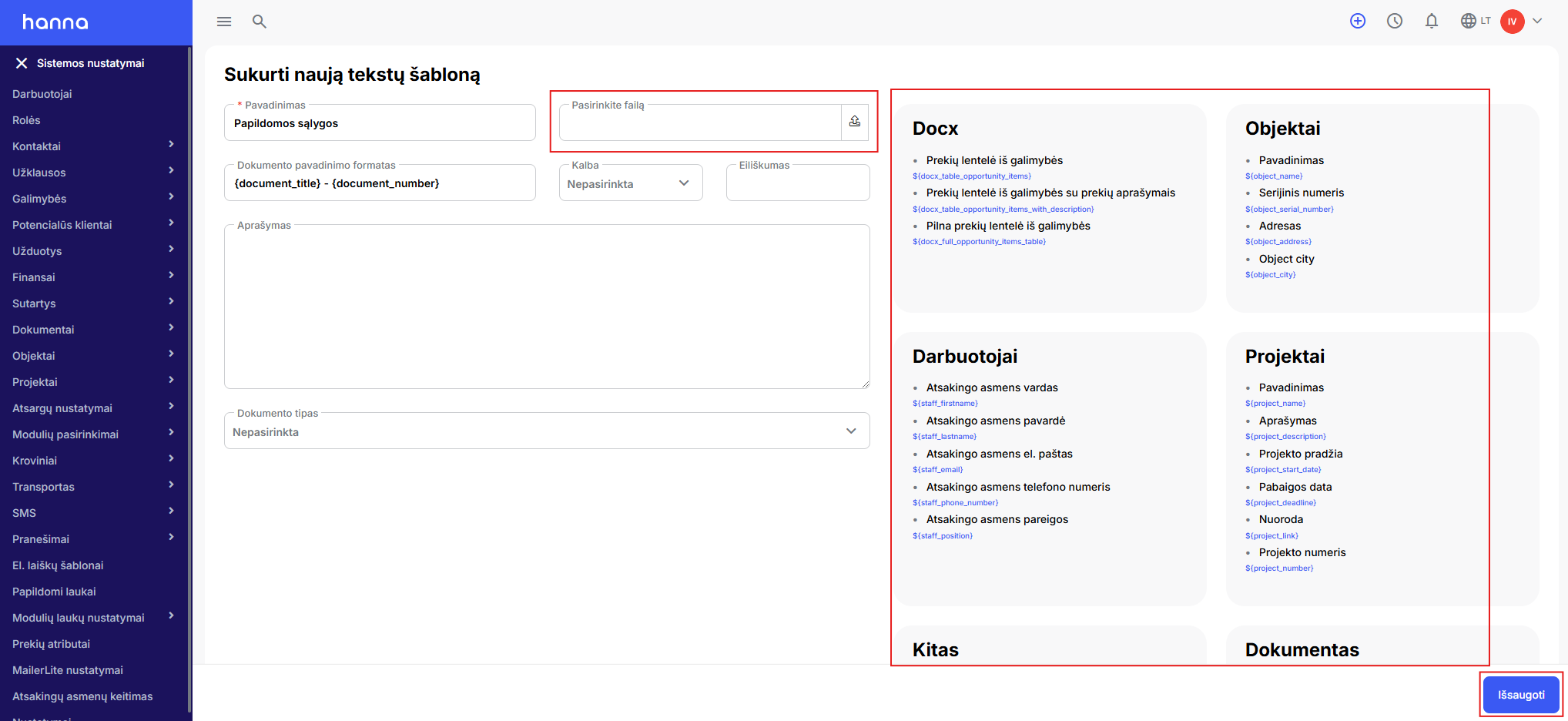Screen dimensions: 1568x721
Task: Open the Transportas sidebar item
Action: coord(43,487)
